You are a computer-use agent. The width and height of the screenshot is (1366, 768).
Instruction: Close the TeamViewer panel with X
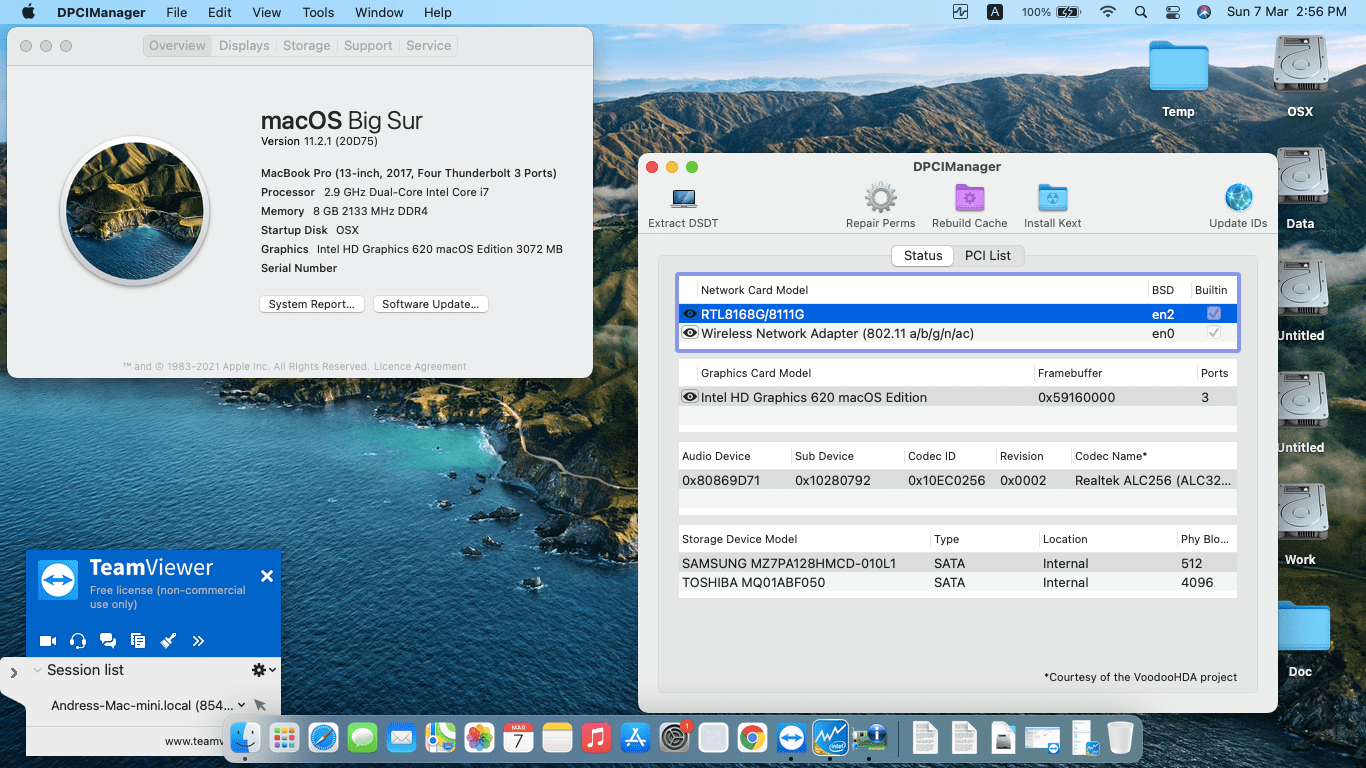[x=267, y=576]
